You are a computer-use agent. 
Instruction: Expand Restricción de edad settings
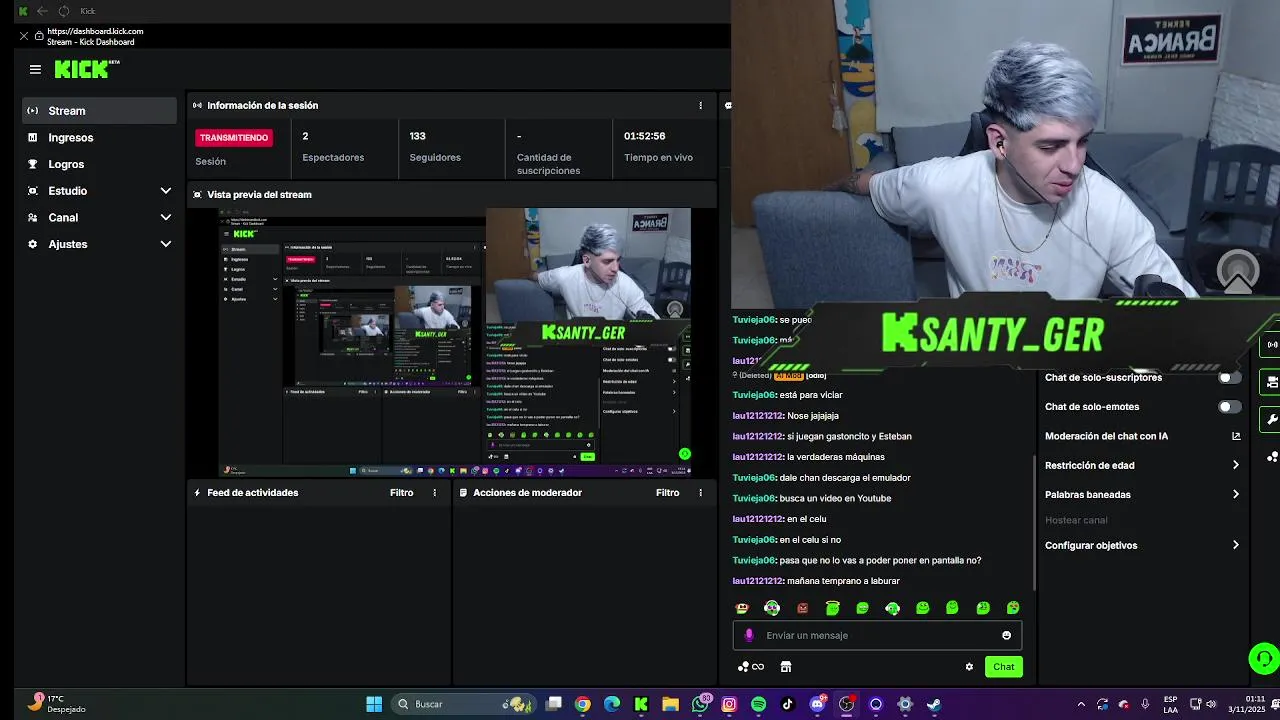coord(1142,465)
